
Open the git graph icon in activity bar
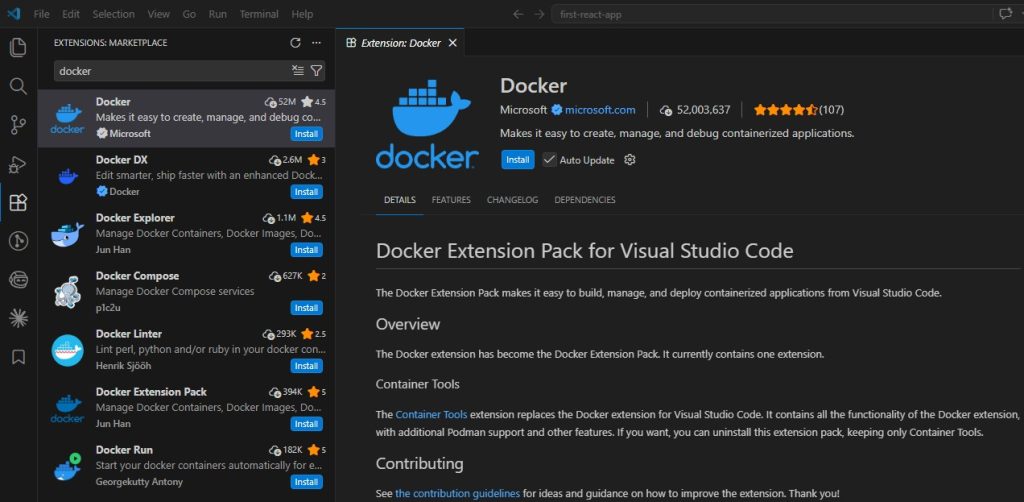click(18, 241)
